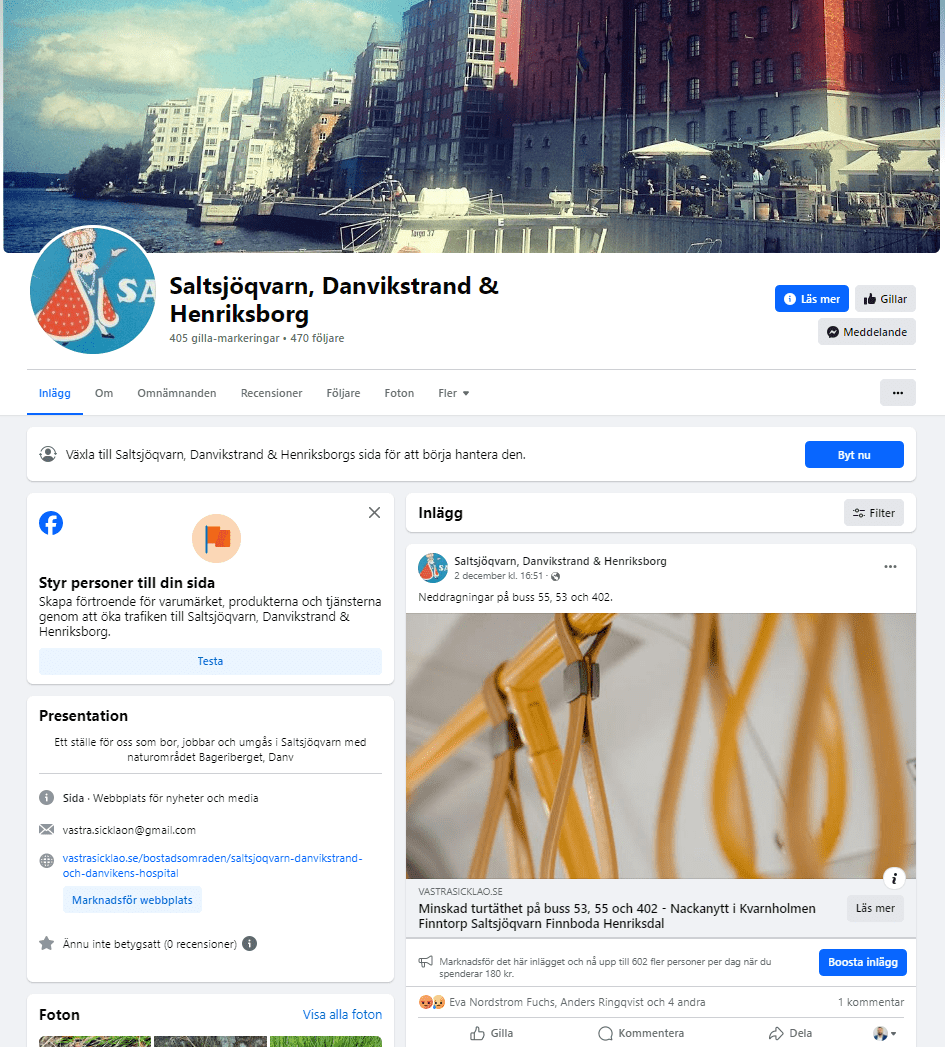945x1047 pixels.
Task: Click the page profile picture avatar
Action: pyautogui.click(x=93, y=290)
